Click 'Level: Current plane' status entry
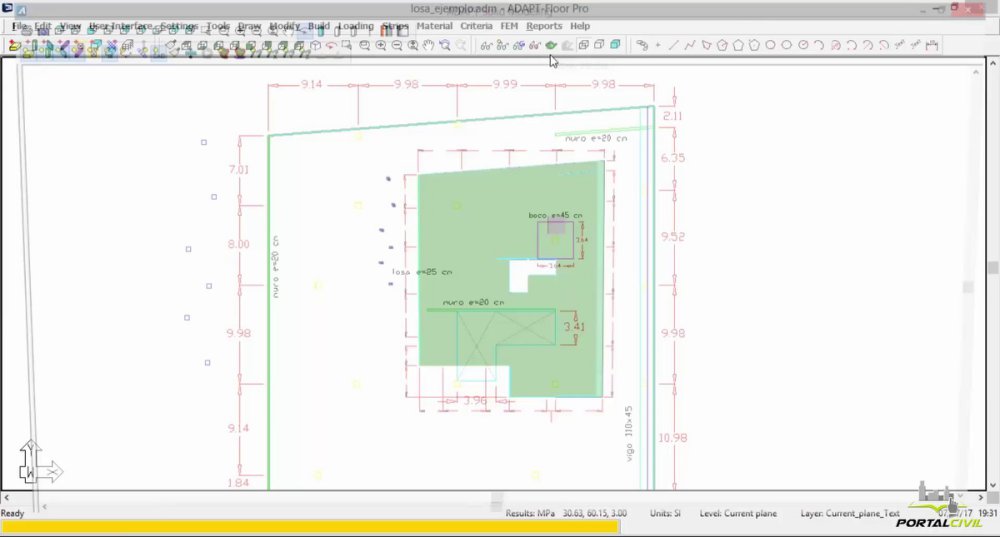 tap(738, 513)
